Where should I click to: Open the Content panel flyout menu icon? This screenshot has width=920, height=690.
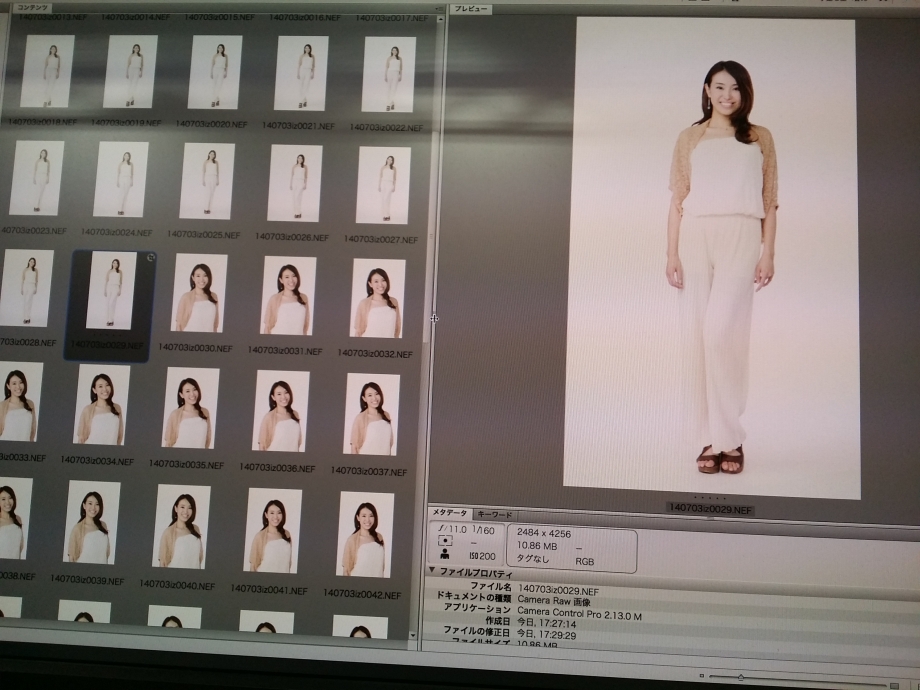pyautogui.click(x=439, y=10)
